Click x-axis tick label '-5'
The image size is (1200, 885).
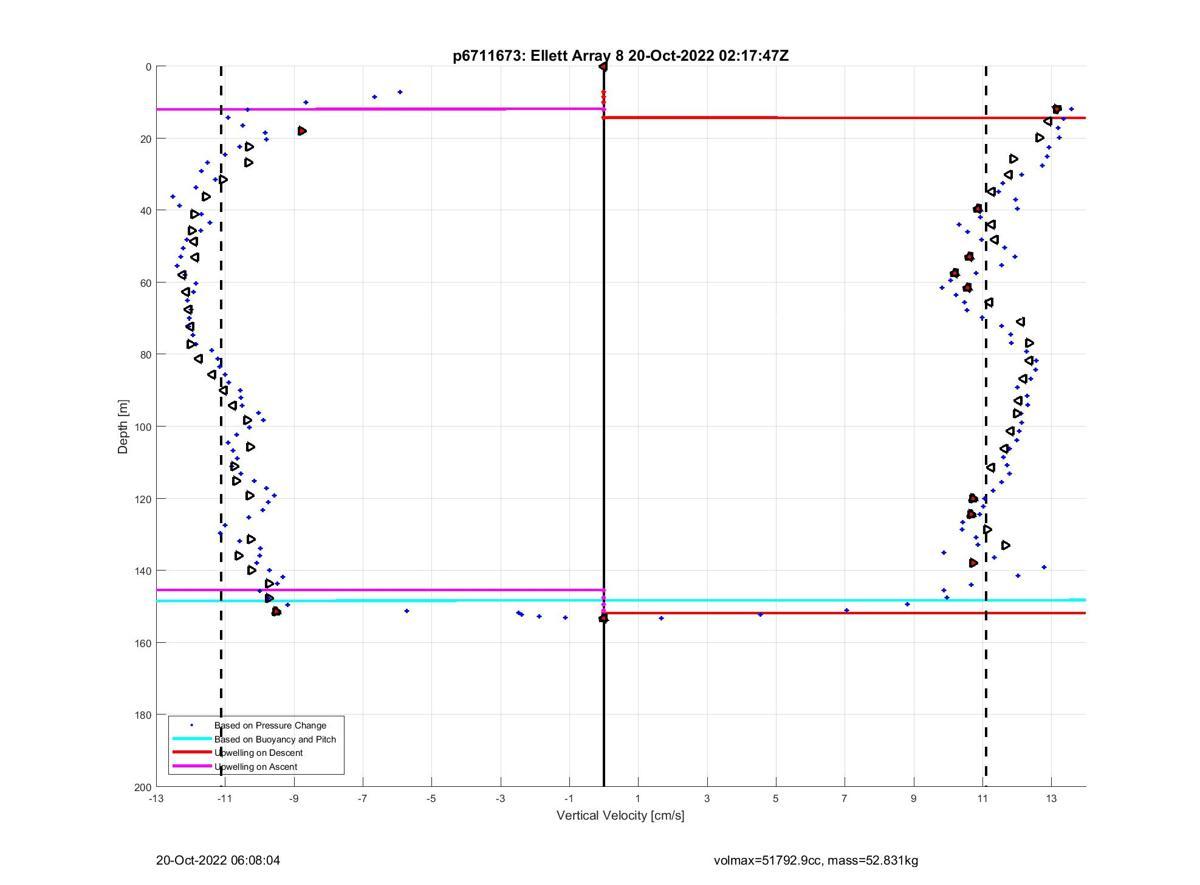point(431,799)
